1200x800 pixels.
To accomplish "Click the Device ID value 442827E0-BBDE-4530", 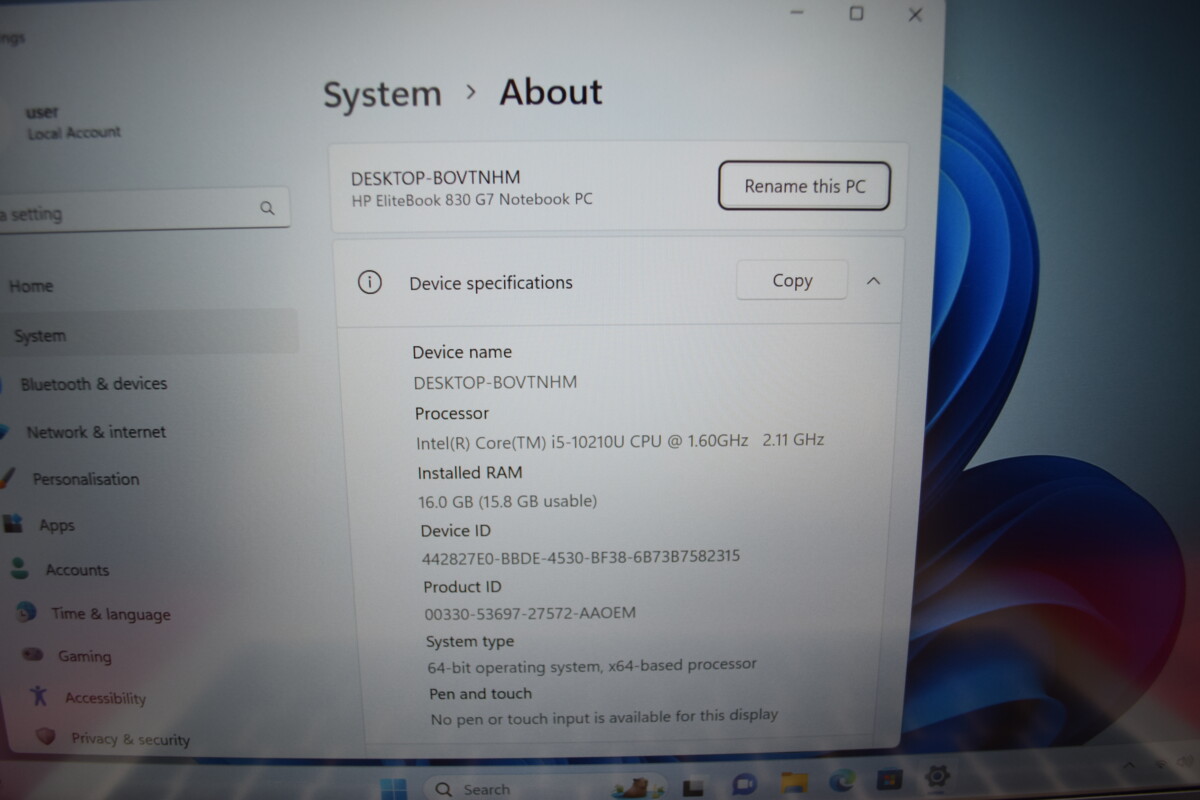I will [581, 557].
